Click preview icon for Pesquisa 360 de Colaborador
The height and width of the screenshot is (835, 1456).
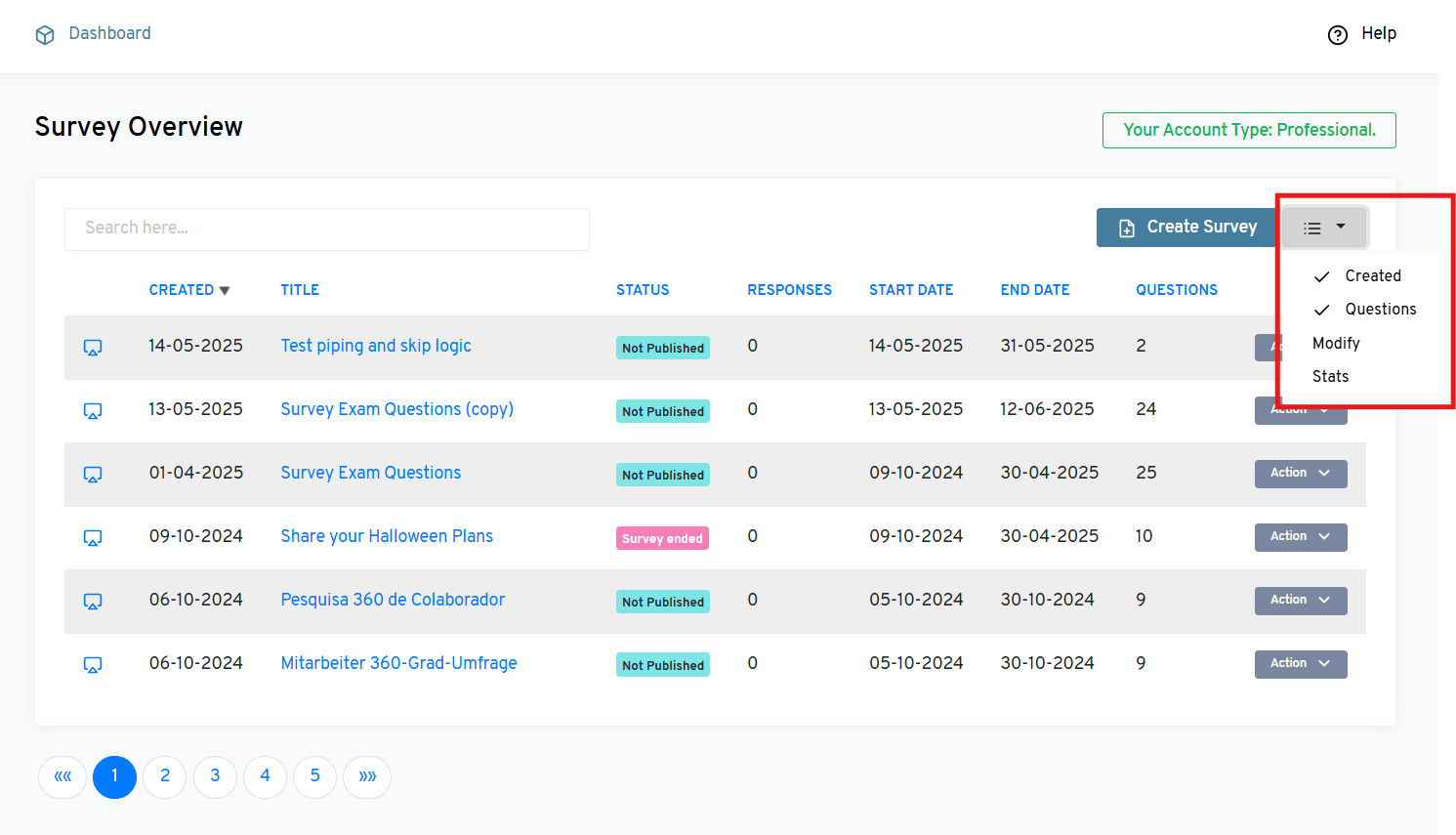point(93,602)
